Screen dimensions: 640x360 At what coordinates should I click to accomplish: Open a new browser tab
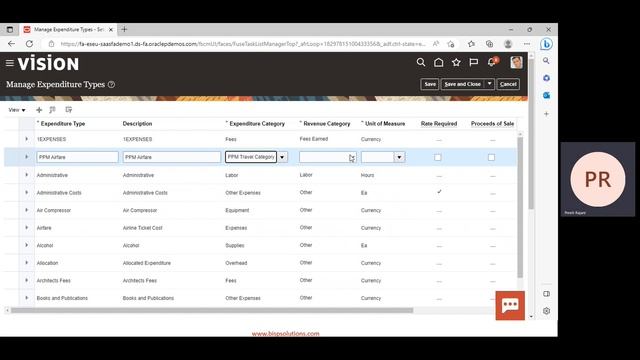click(124, 29)
